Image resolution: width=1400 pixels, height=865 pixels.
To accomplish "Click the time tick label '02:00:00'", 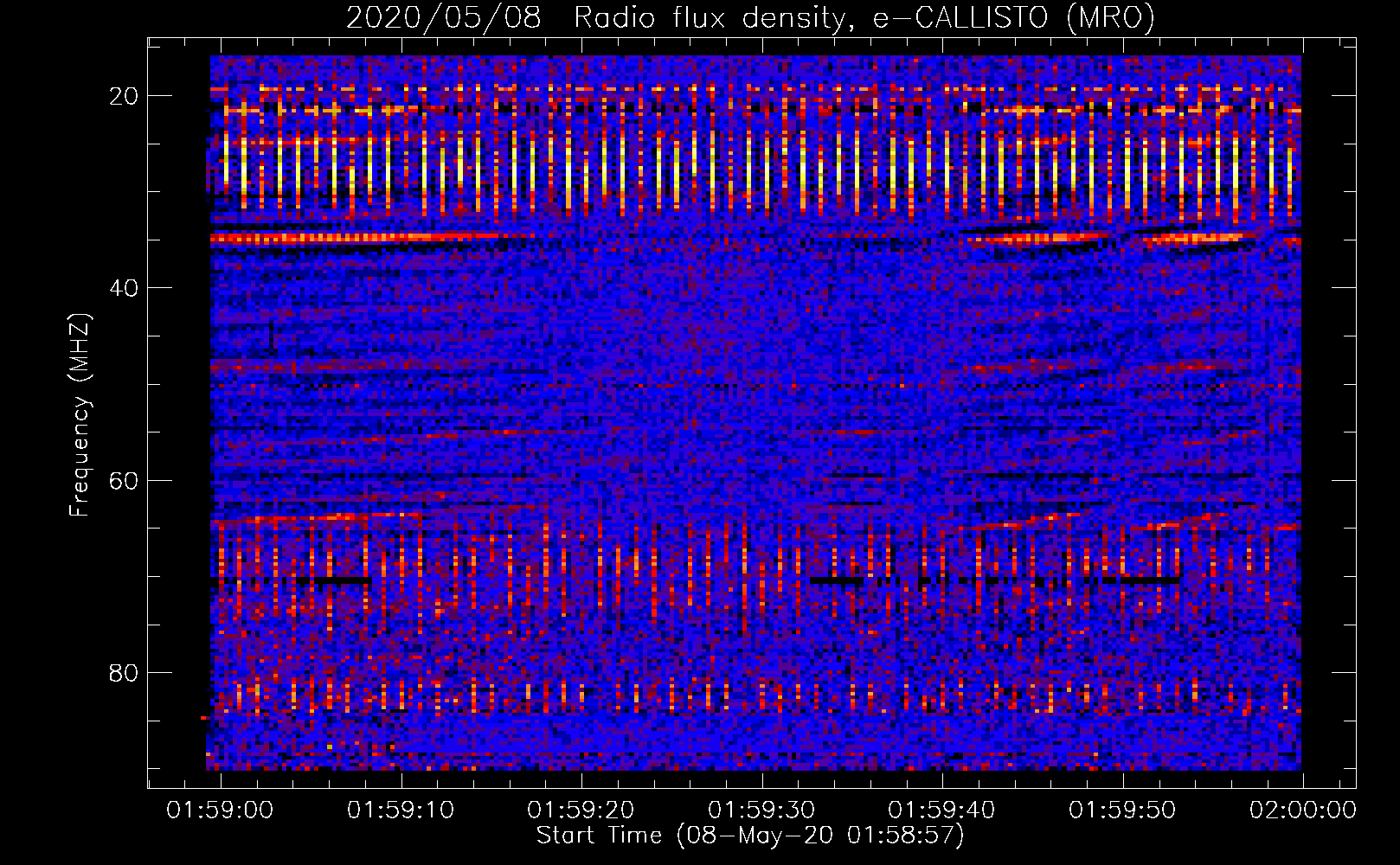I will 1302,811.
